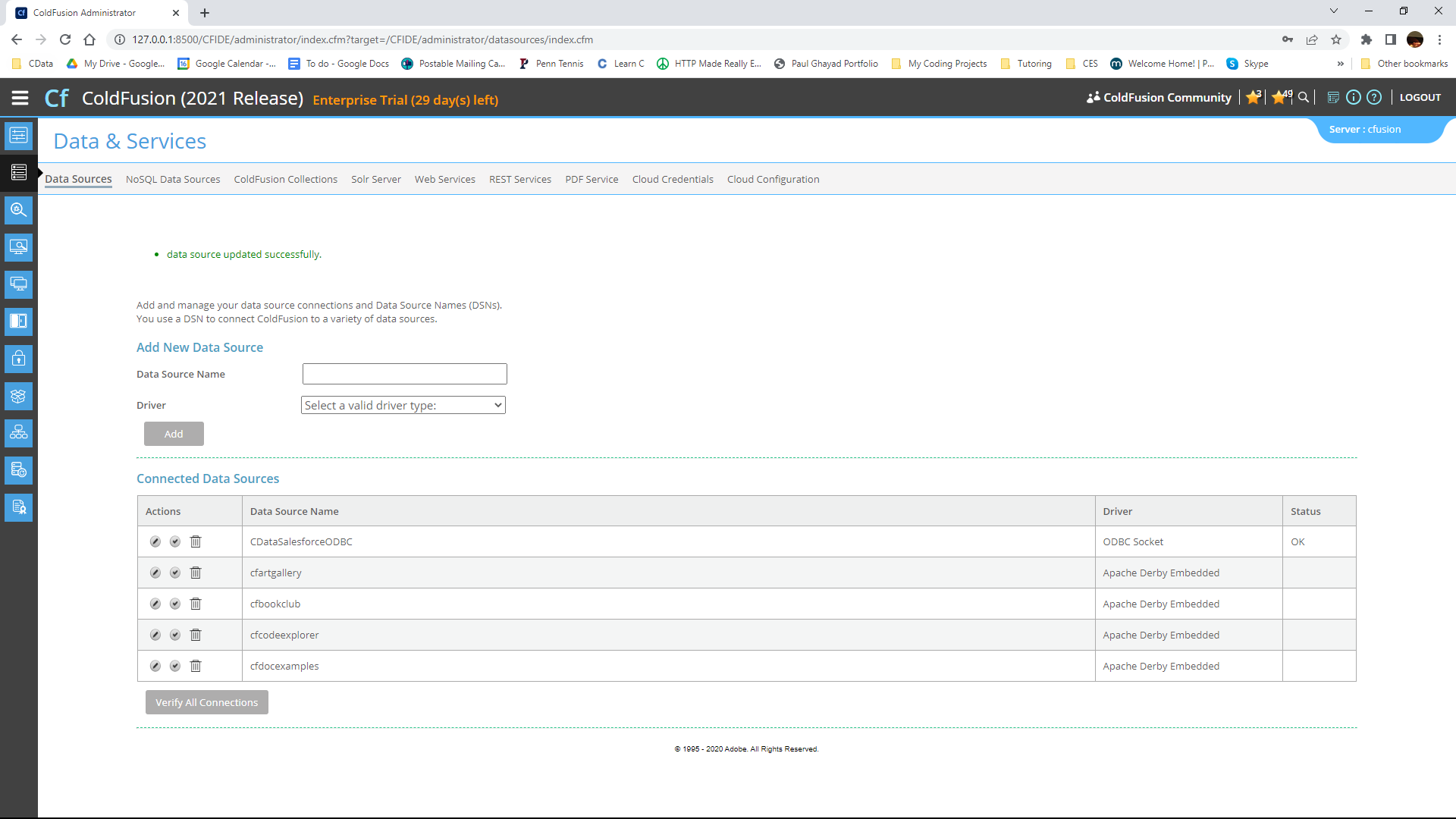Open the Debugging magnifier sidebar icon

(19, 210)
